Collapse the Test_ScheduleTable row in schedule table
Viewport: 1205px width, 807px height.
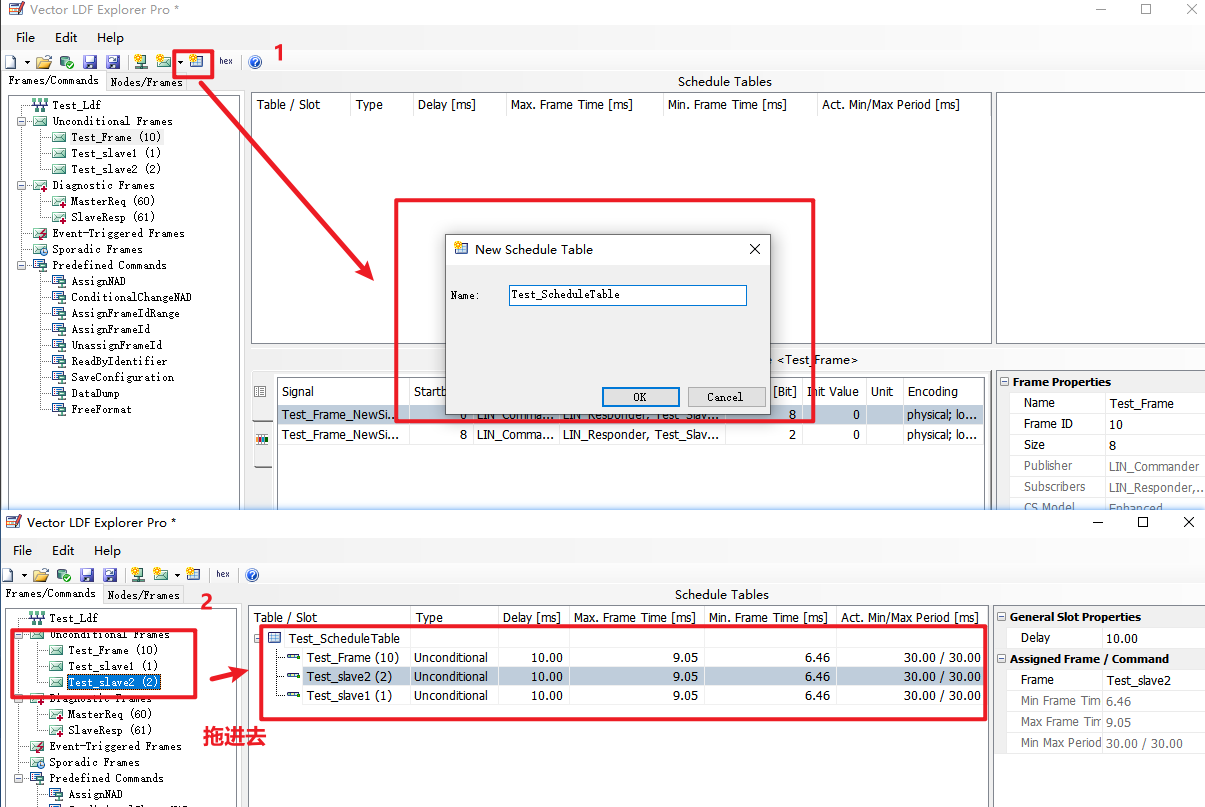pos(258,638)
